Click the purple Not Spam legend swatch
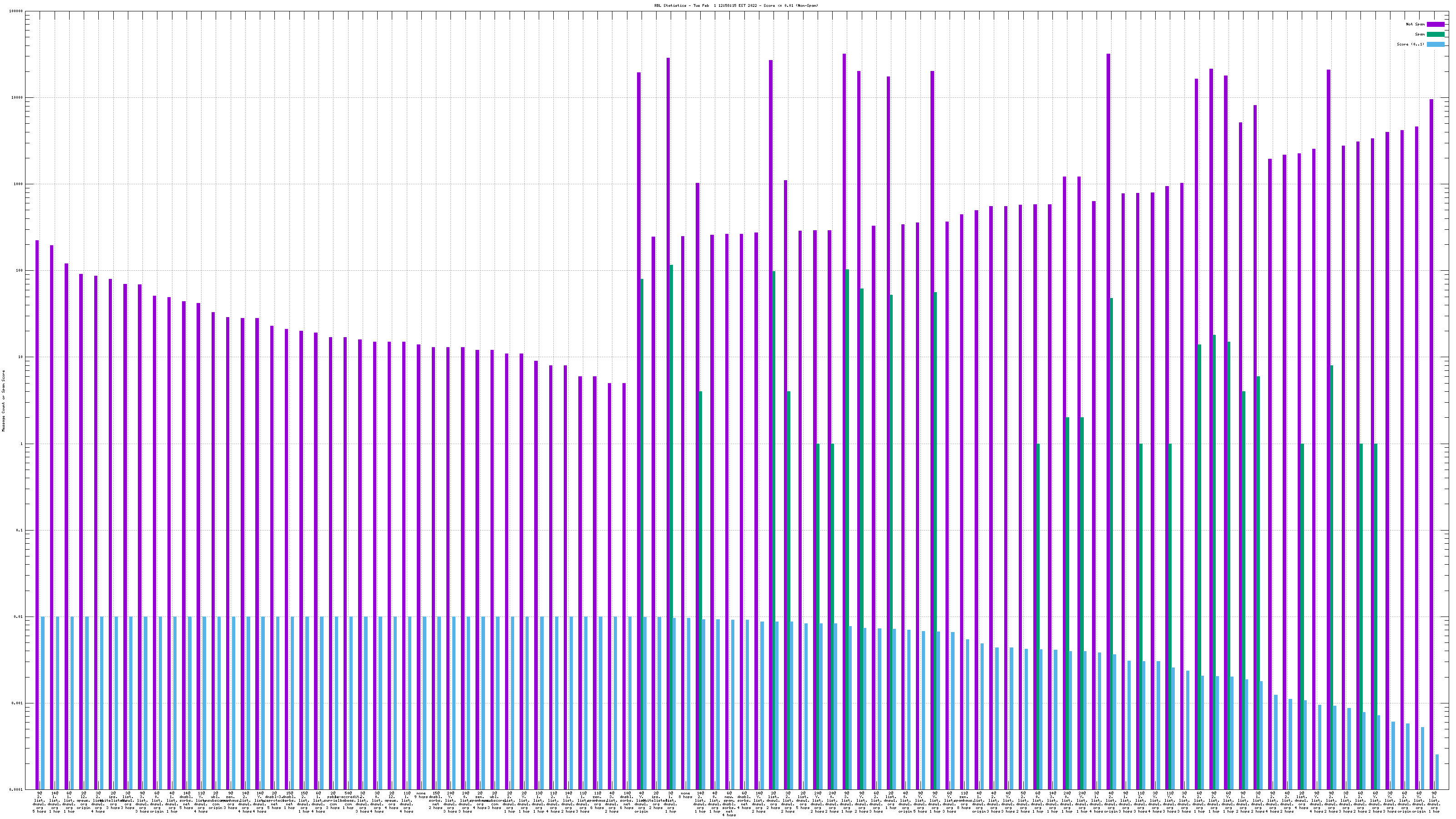This screenshot has width=1456, height=819. pyautogui.click(x=1435, y=24)
